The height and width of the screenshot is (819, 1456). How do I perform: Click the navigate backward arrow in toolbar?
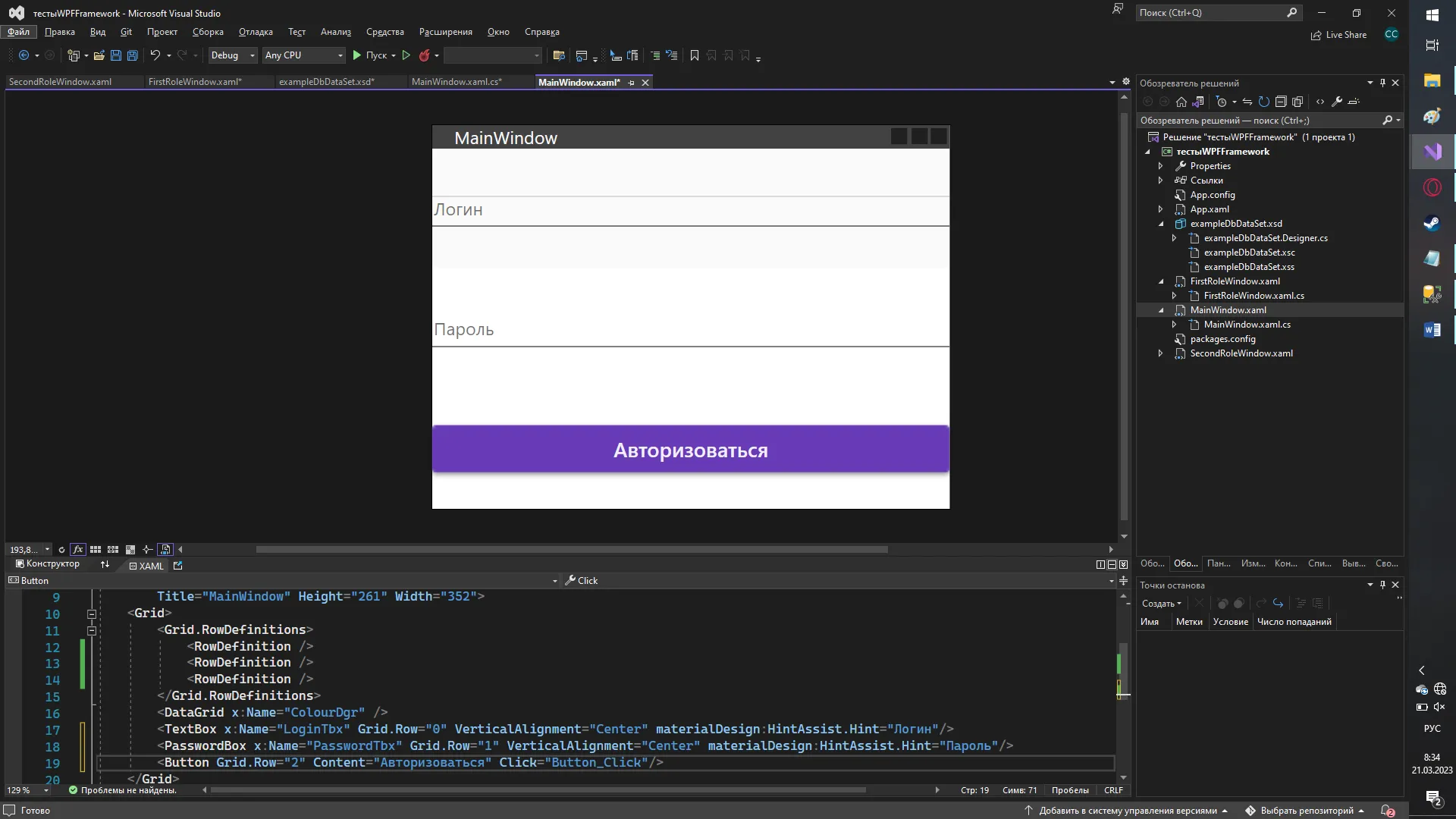(24, 55)
